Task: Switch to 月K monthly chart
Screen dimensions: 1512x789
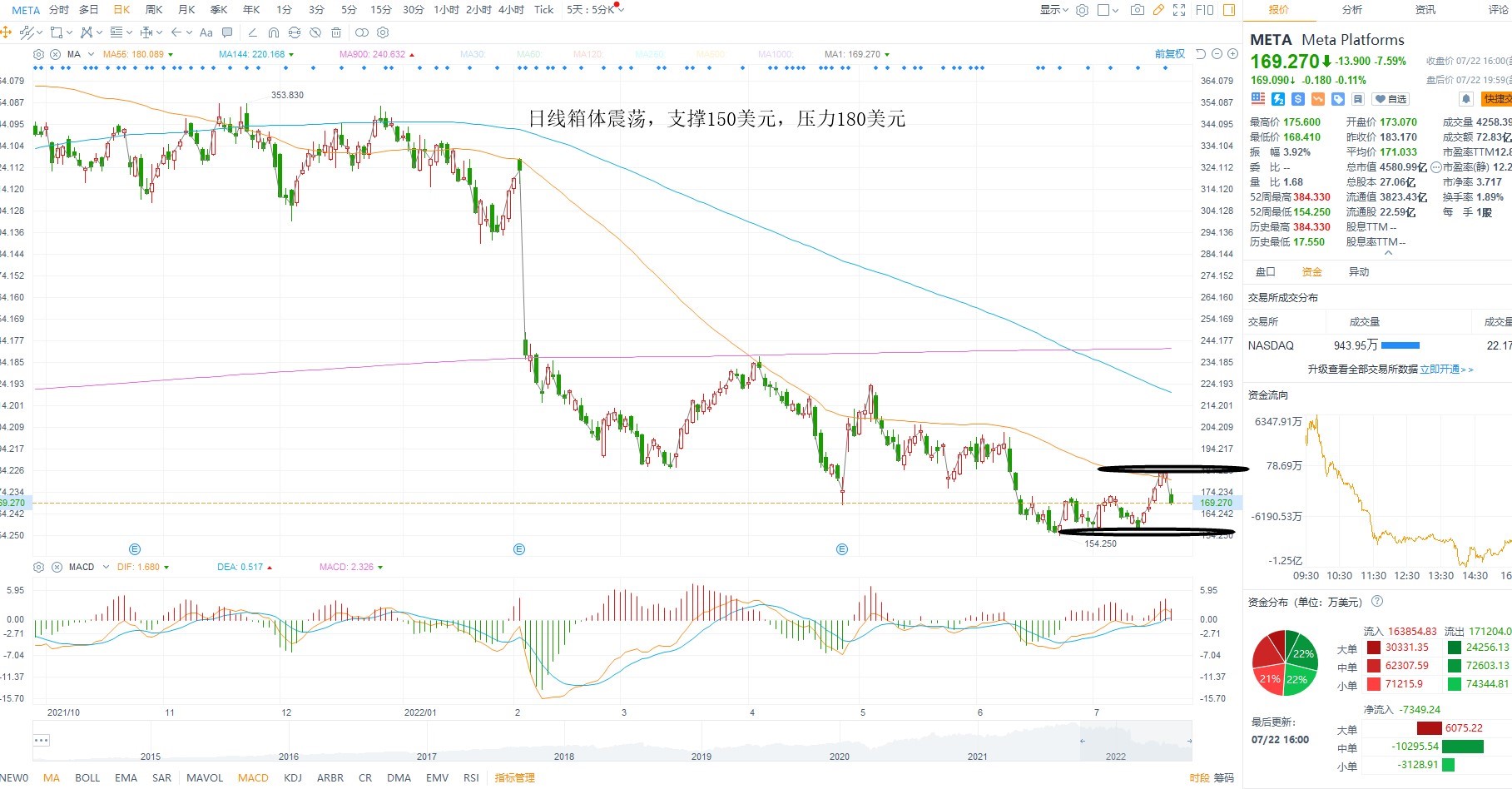Action: tap(186, 10)
